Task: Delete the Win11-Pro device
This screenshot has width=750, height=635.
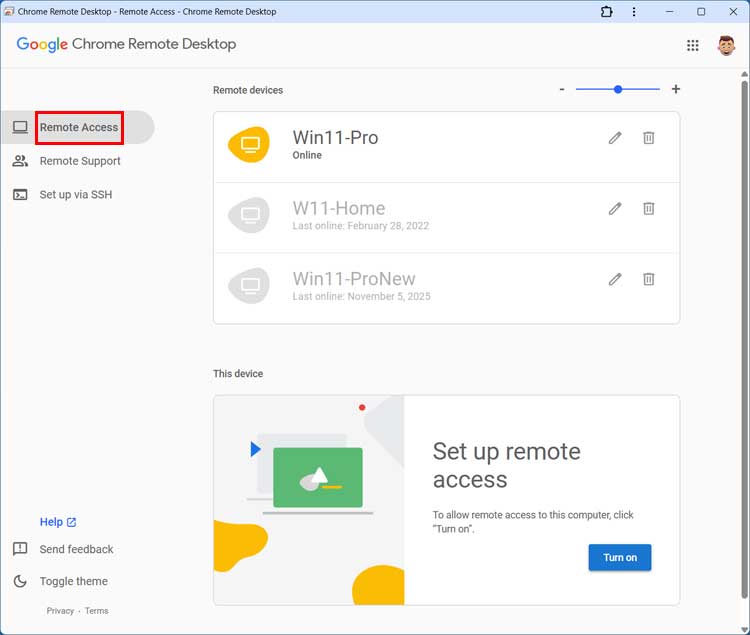Action: pyautogui.click(x=649, y=138)
